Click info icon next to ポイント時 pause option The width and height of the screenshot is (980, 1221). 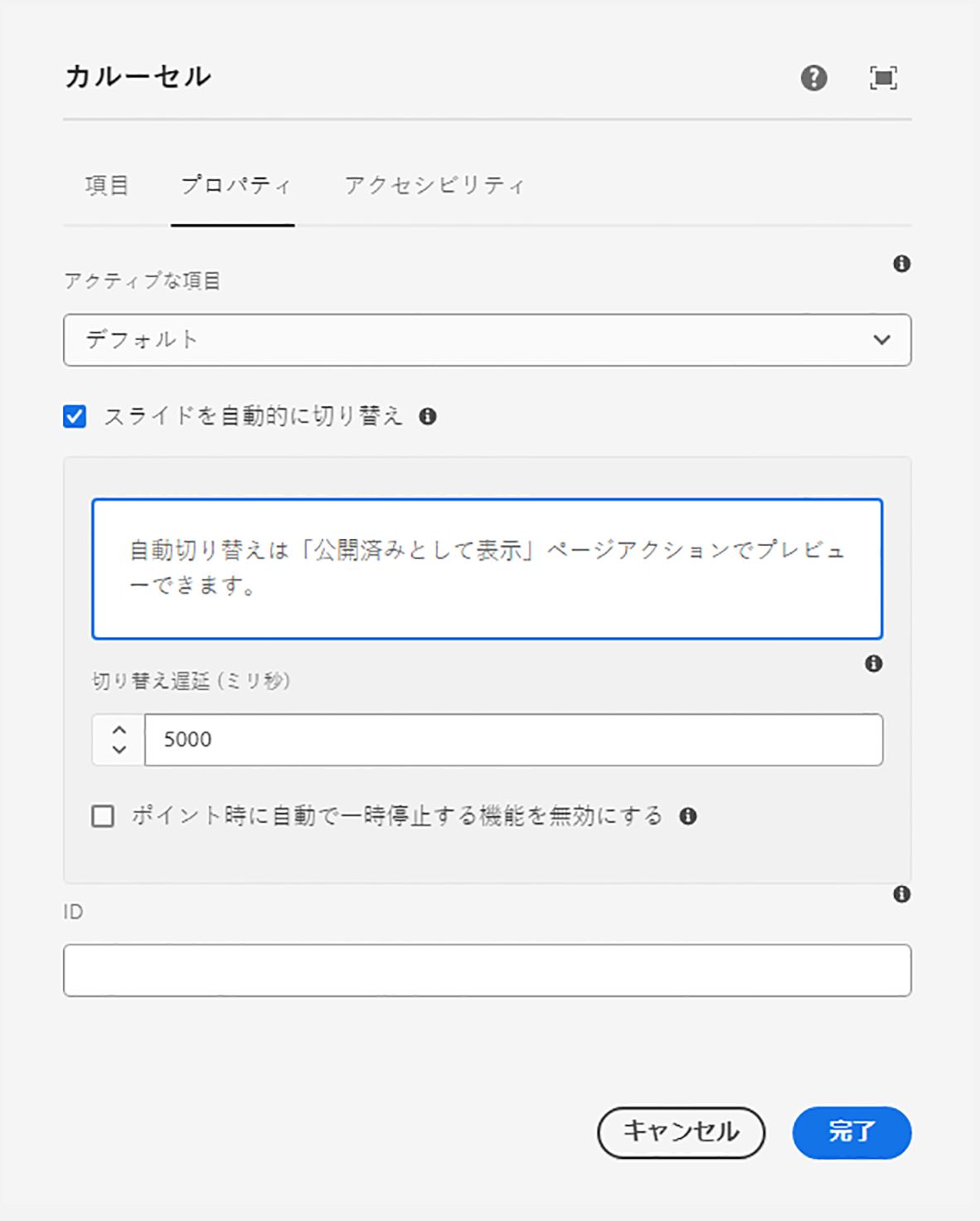[x=687, y=816]
